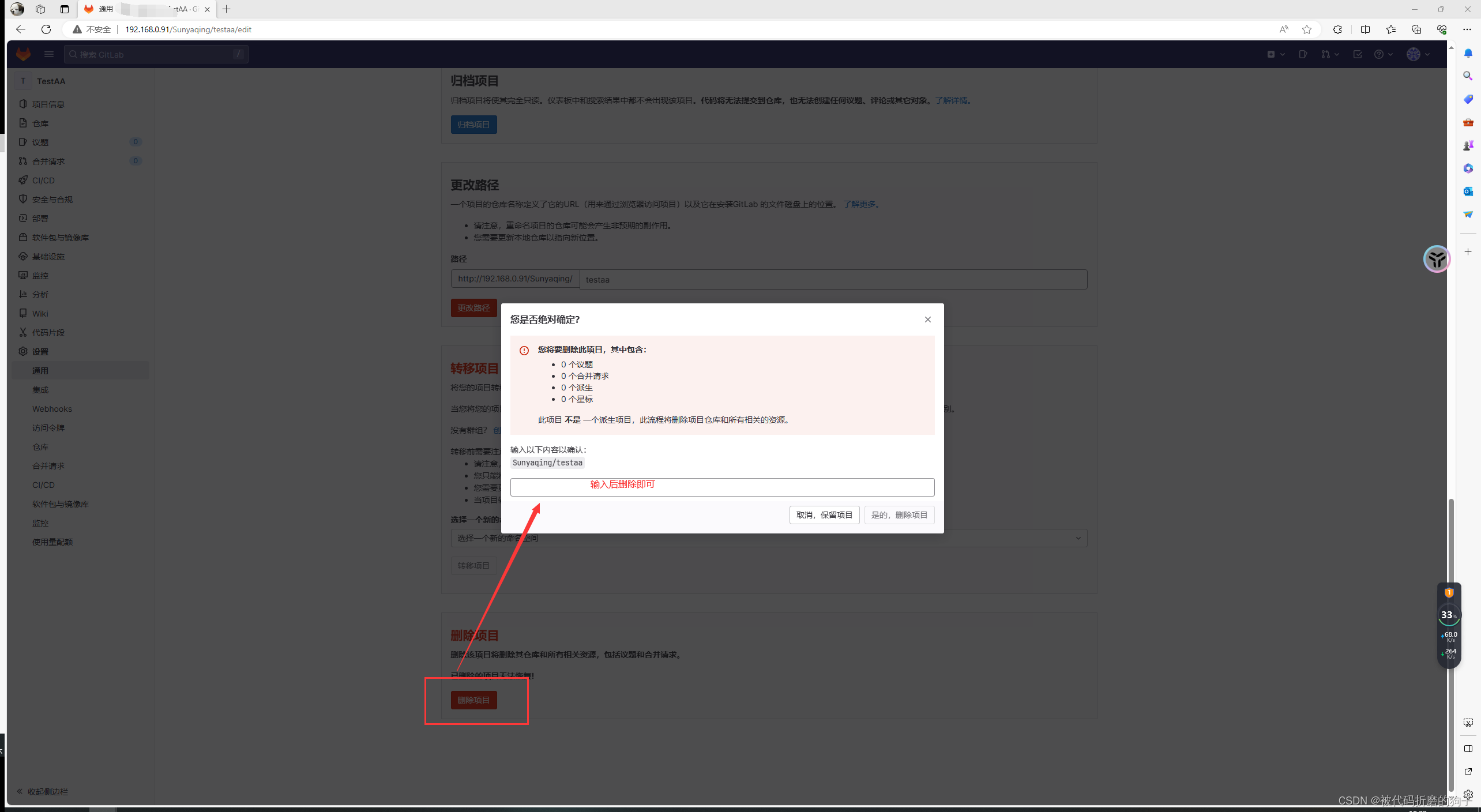This screenshot has width=1481, height=812.
Task: Click the 转移项目 button
Action: pos(473,565)
